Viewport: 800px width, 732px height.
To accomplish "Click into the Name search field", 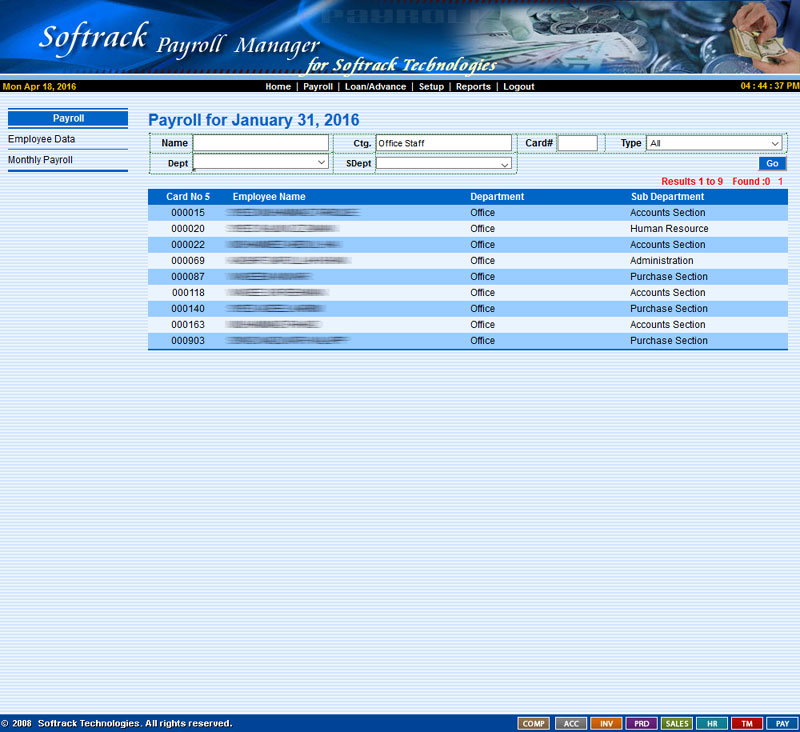I will (260, 143).
